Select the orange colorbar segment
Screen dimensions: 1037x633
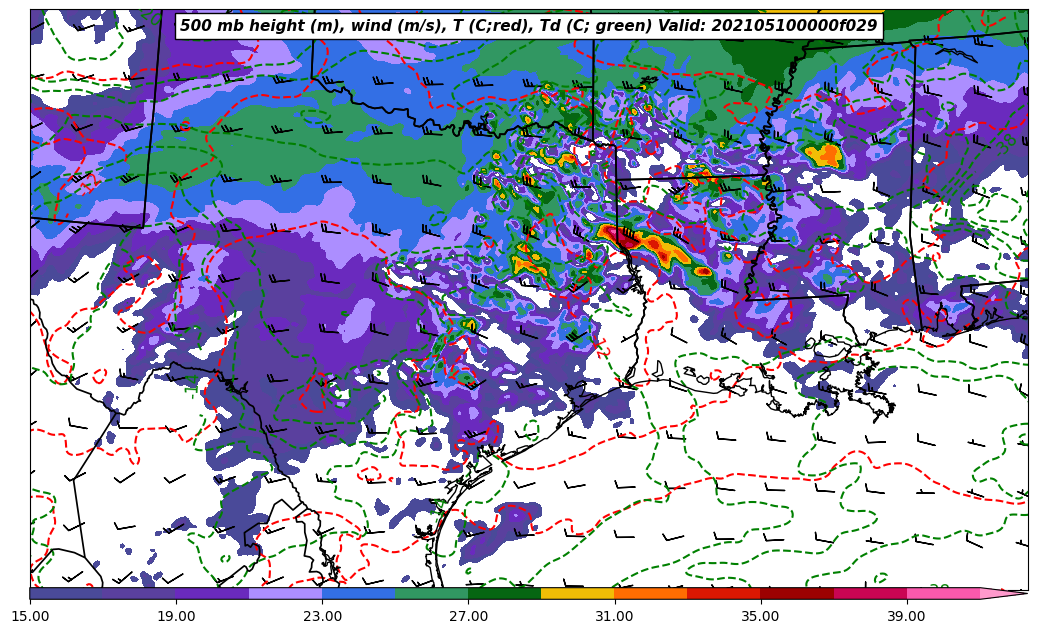tap(650, 593)
